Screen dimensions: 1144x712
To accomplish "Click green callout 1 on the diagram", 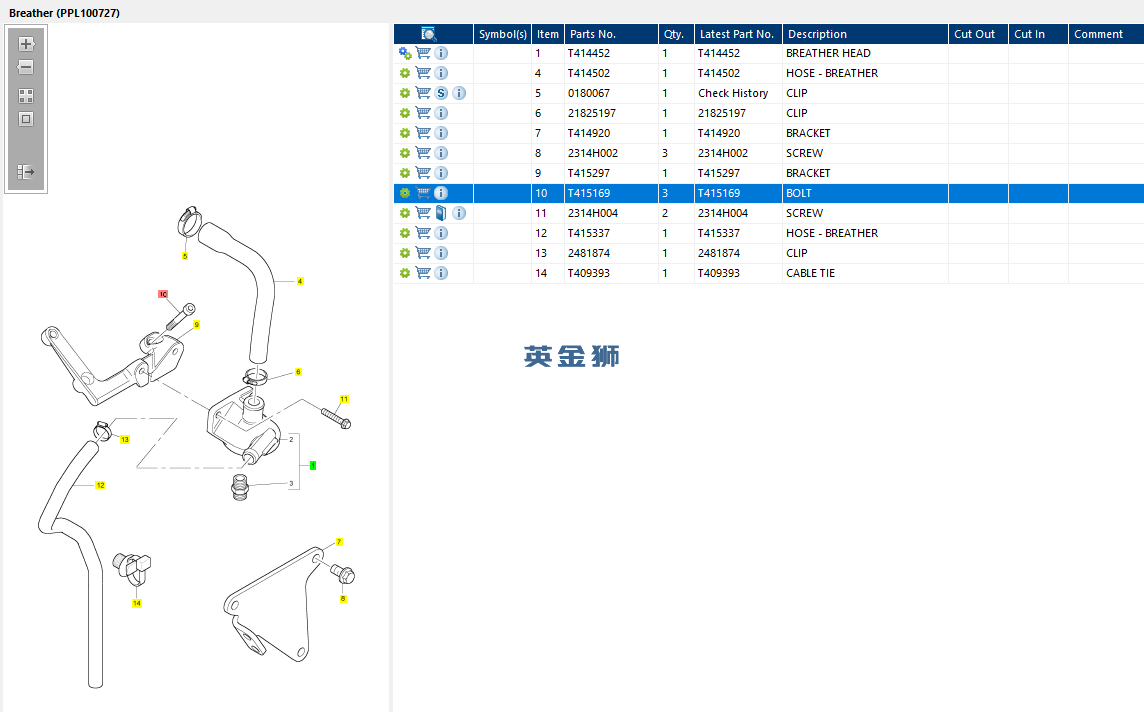I will tap(313, 465).
